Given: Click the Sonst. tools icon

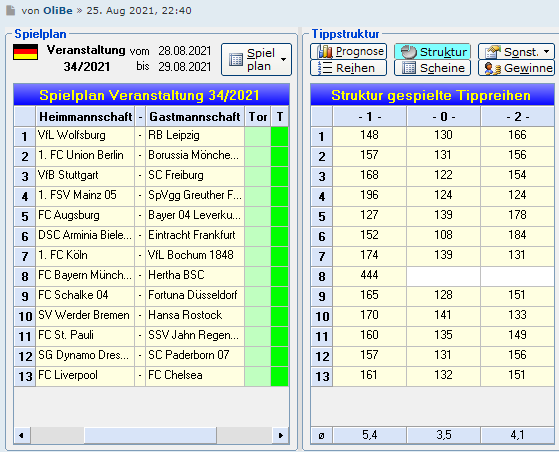Looking at the screenshot, I should [x=493, y=52].
